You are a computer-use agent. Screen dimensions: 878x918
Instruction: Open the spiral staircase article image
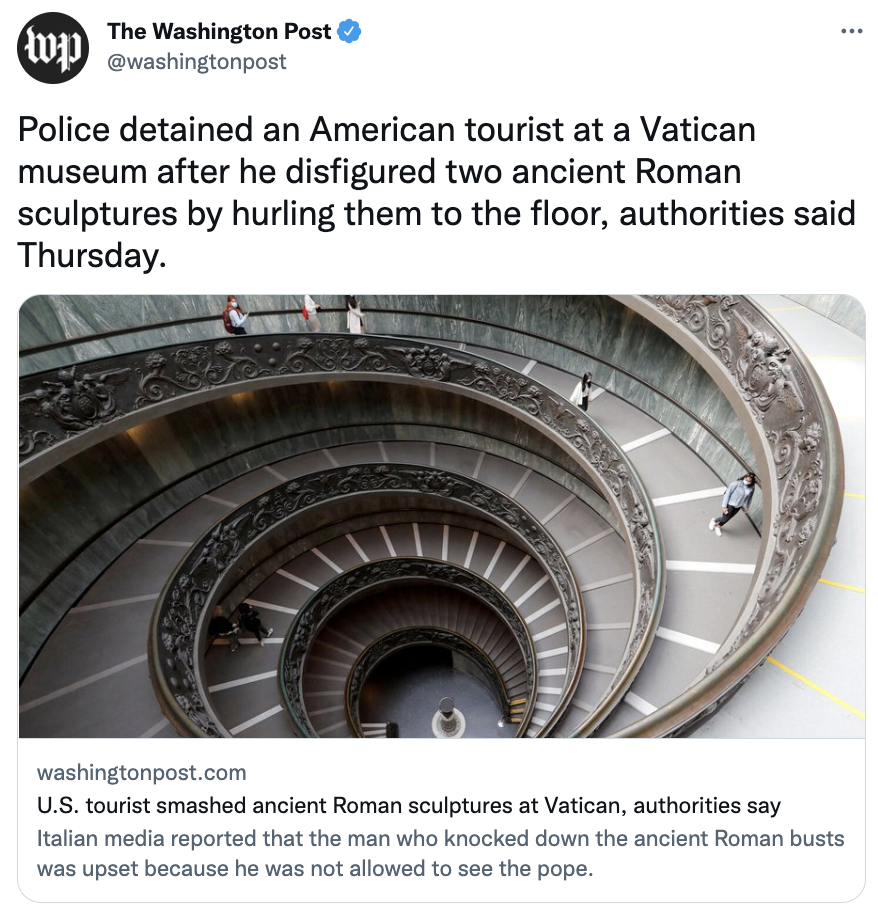click(442, 516)
